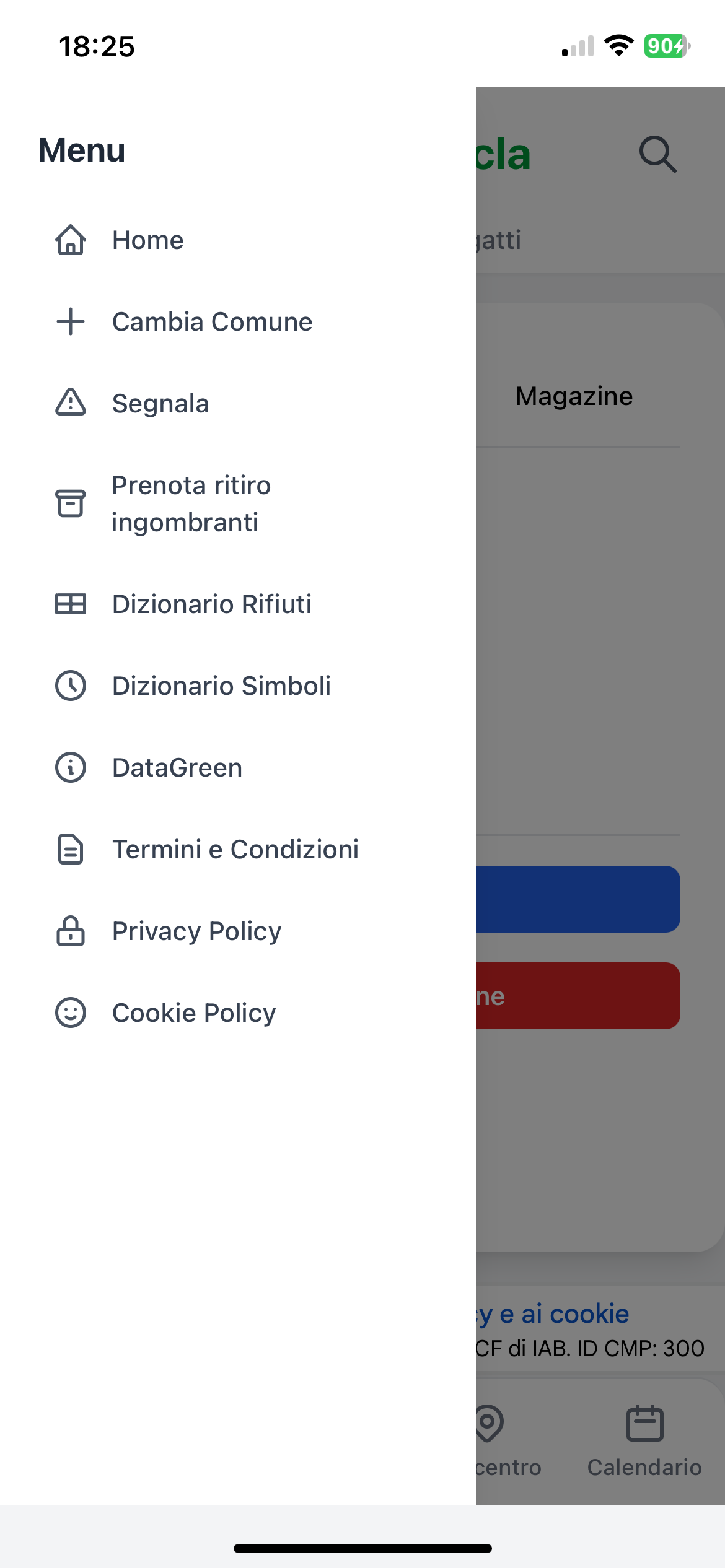Viewport: 725px width, 1568px height.
Task: Tap the DataGreen info circle icon
Action: click(71, 768)
